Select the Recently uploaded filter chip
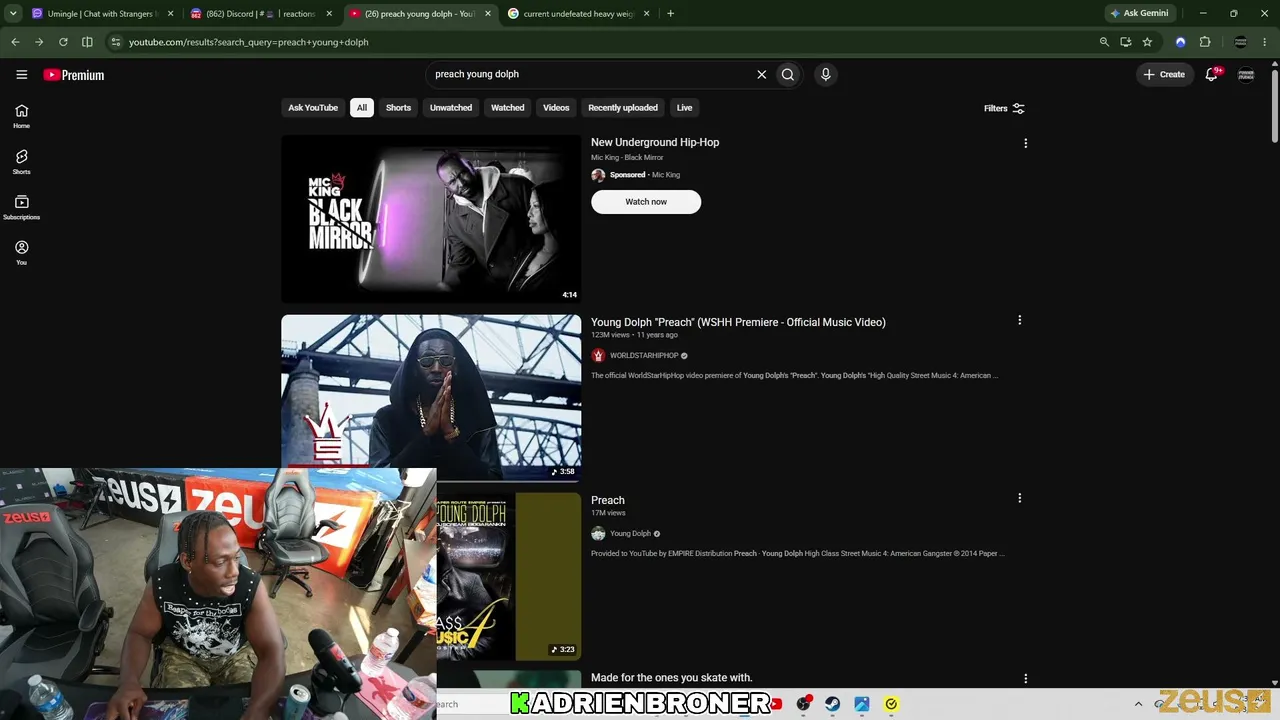Viewport: 1280px width, 720px height. click(623, 108)
